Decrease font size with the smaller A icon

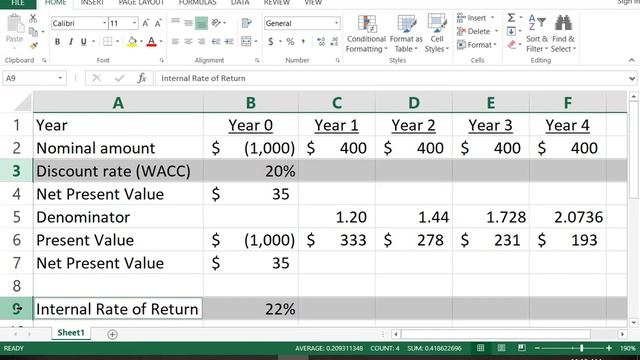pos(158,23)
